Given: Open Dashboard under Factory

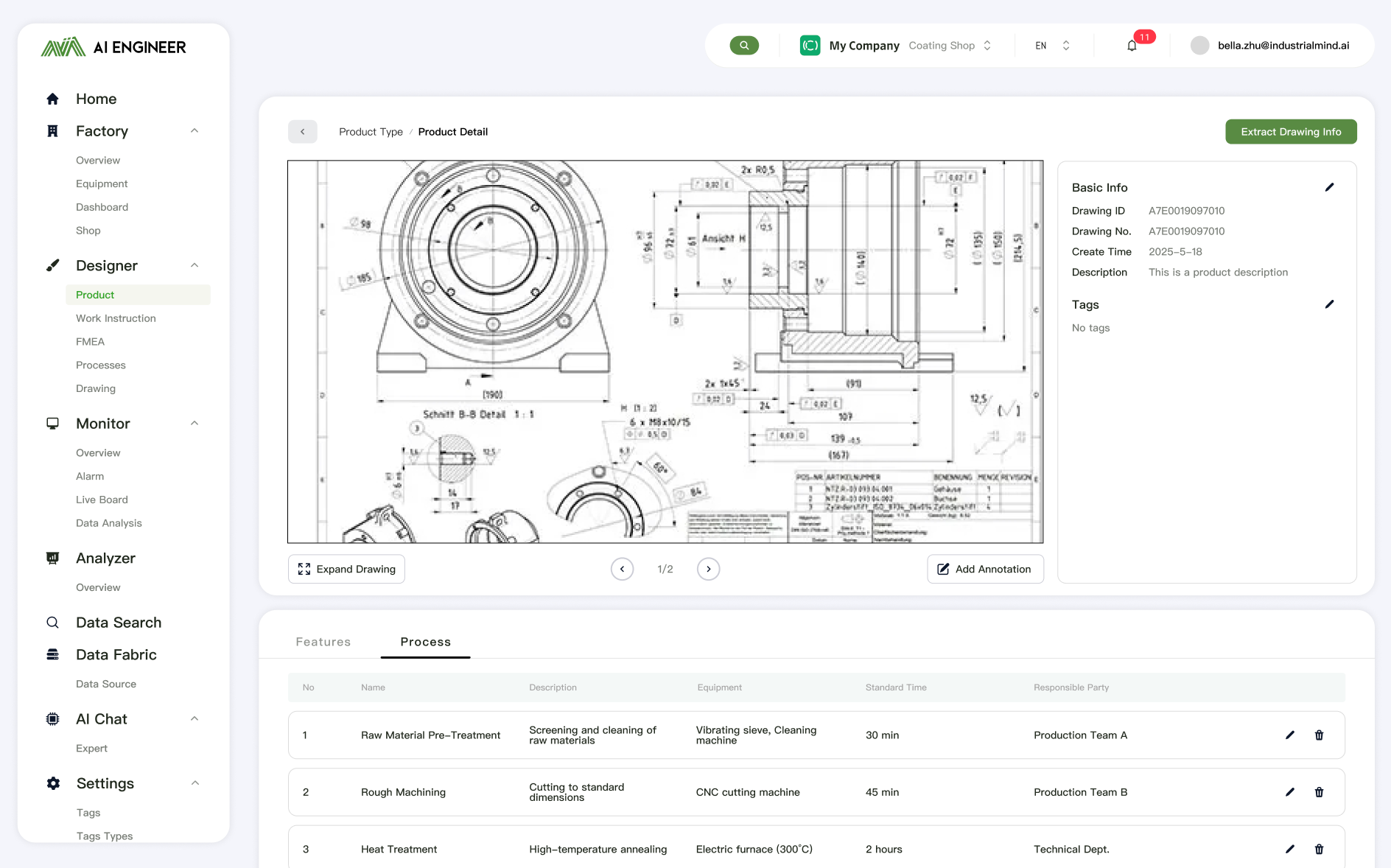Looking at the screenshot, I should coord(102,207).
